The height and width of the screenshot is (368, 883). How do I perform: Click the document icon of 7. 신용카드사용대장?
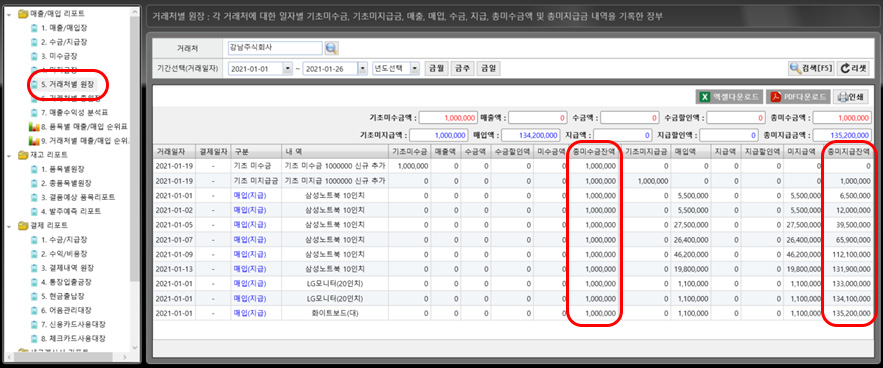[x=35, y=325]
